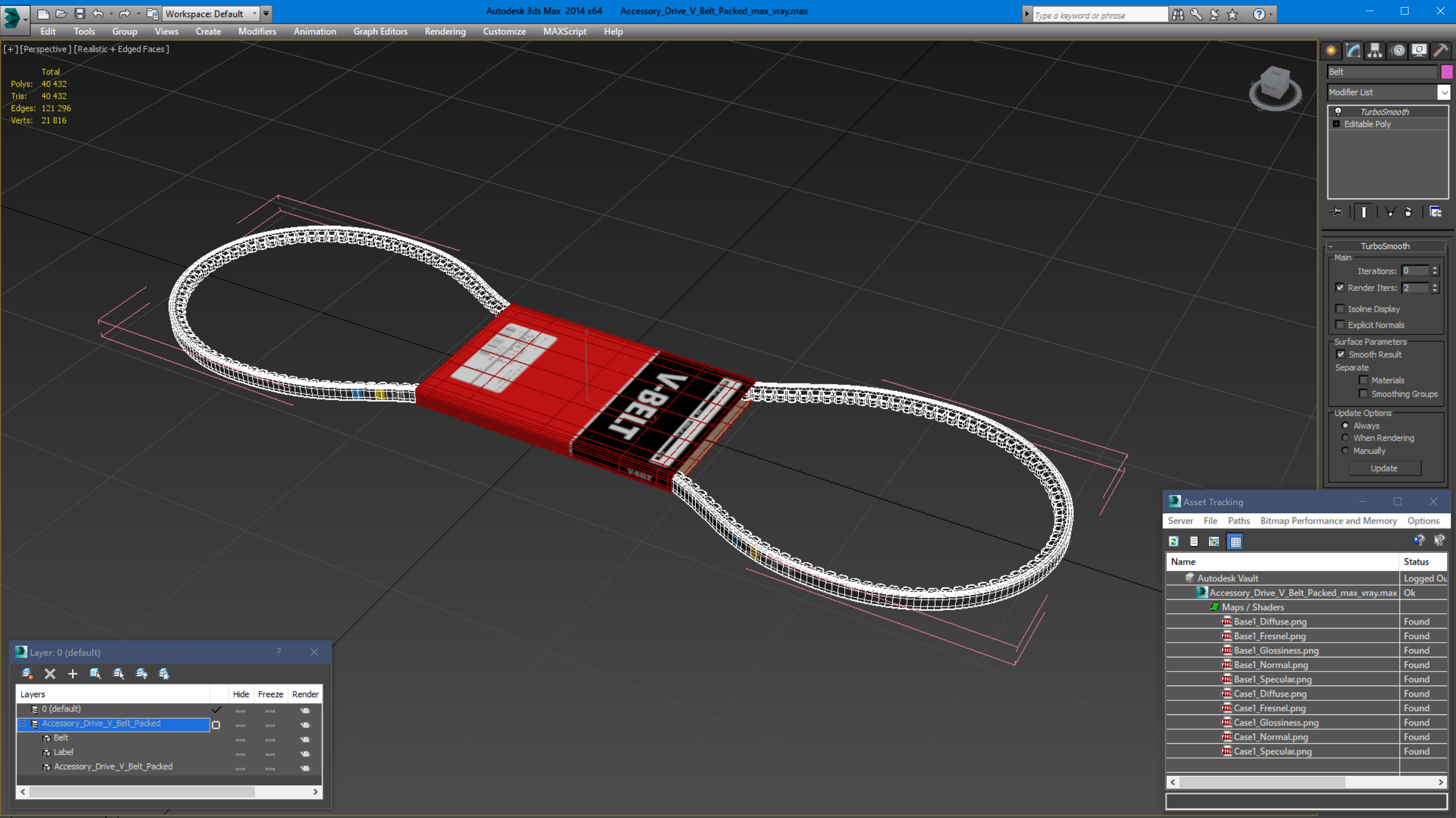
Task: Click Make Unique icon below modifier stack
Action: click(1390, 212)
